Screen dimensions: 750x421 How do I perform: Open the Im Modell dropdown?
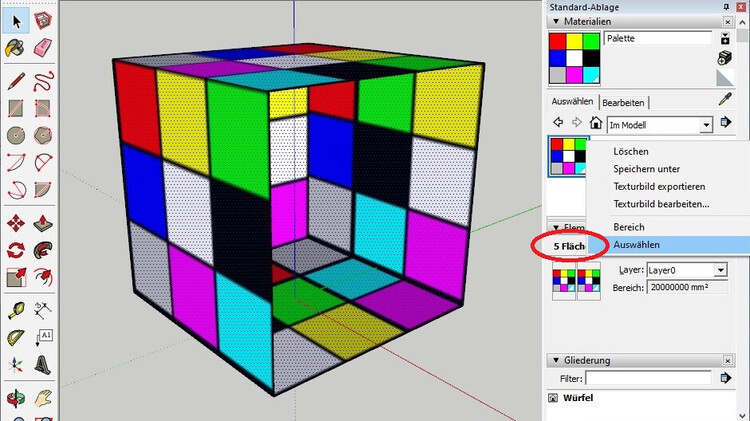pyautogui.click(x=706, y=125)
